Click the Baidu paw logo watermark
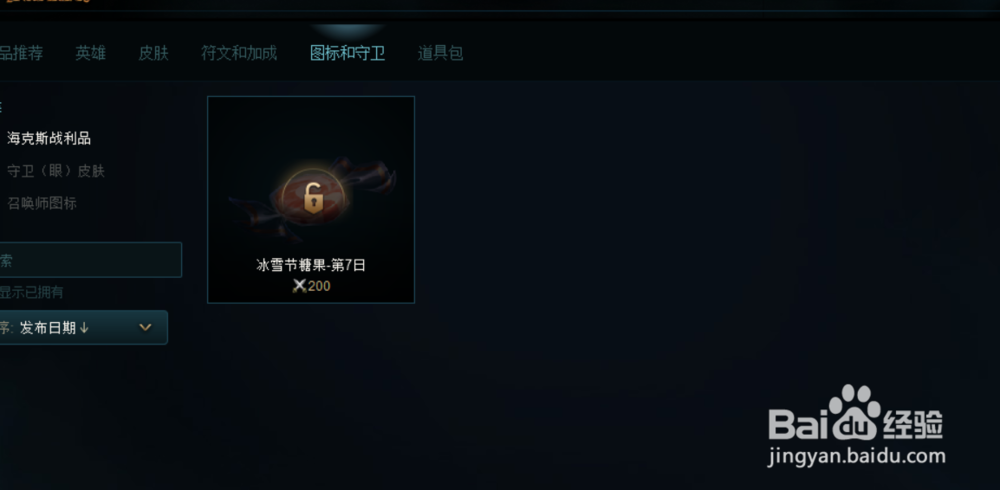The image size is (1000, 490). coord(856,413)
